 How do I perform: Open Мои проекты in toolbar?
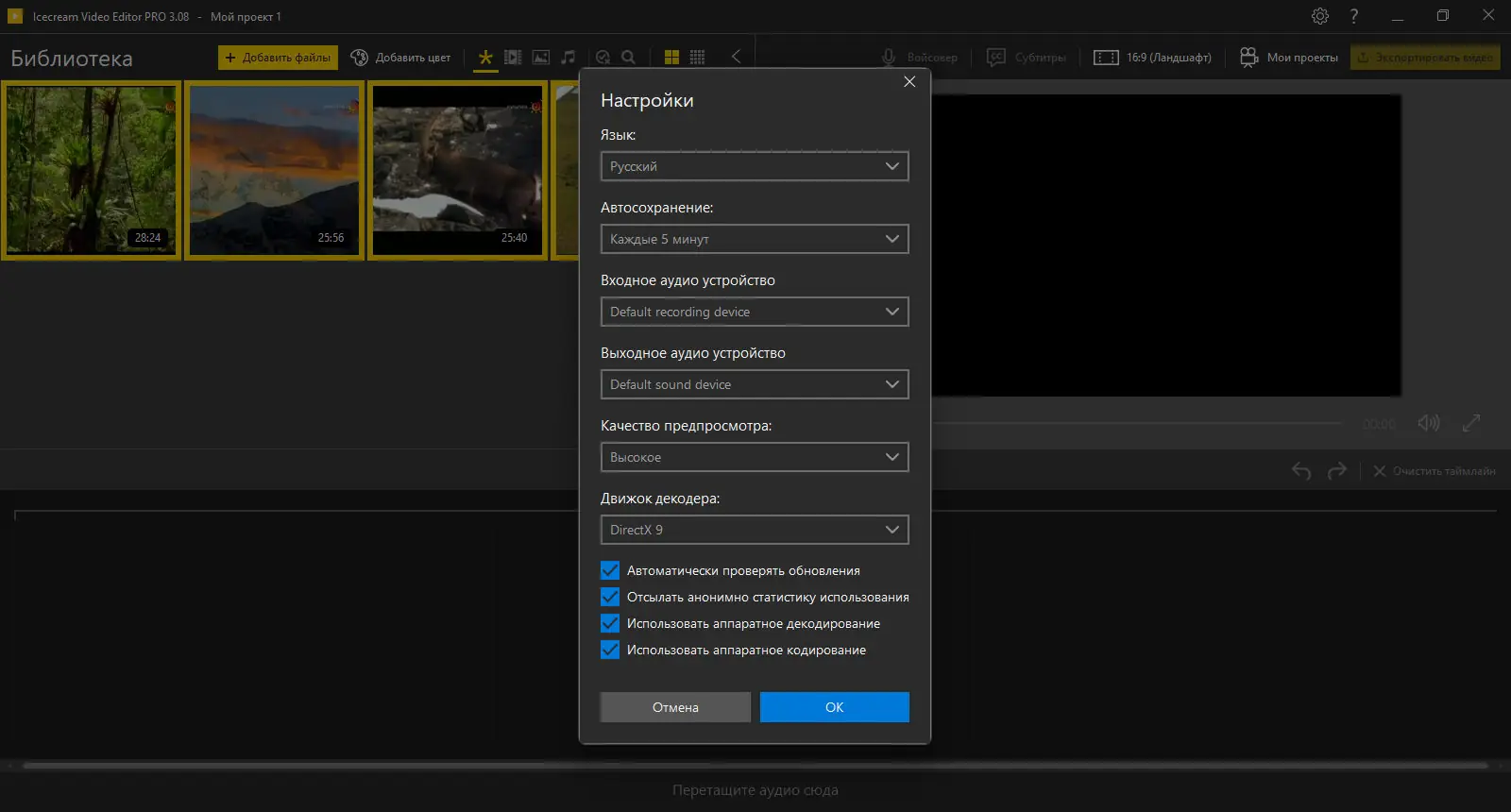point(1289,58)
